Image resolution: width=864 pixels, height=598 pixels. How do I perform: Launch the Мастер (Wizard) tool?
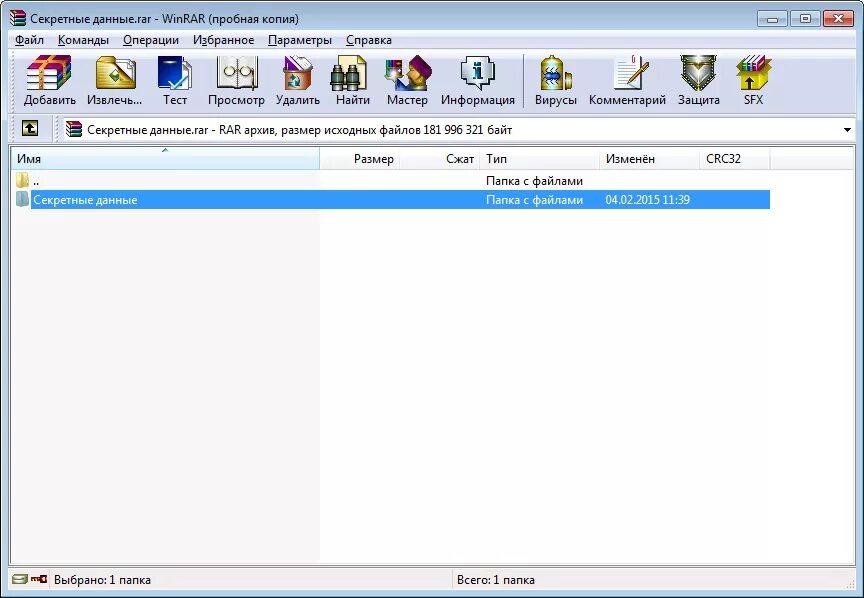coord(407,80)
